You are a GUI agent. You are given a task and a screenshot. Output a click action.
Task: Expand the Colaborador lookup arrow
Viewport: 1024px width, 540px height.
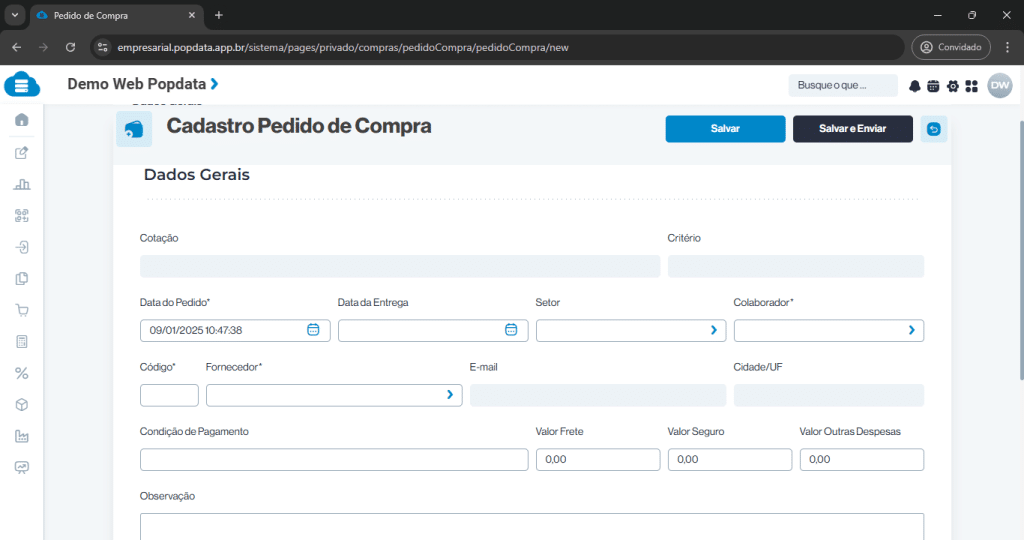911,330
